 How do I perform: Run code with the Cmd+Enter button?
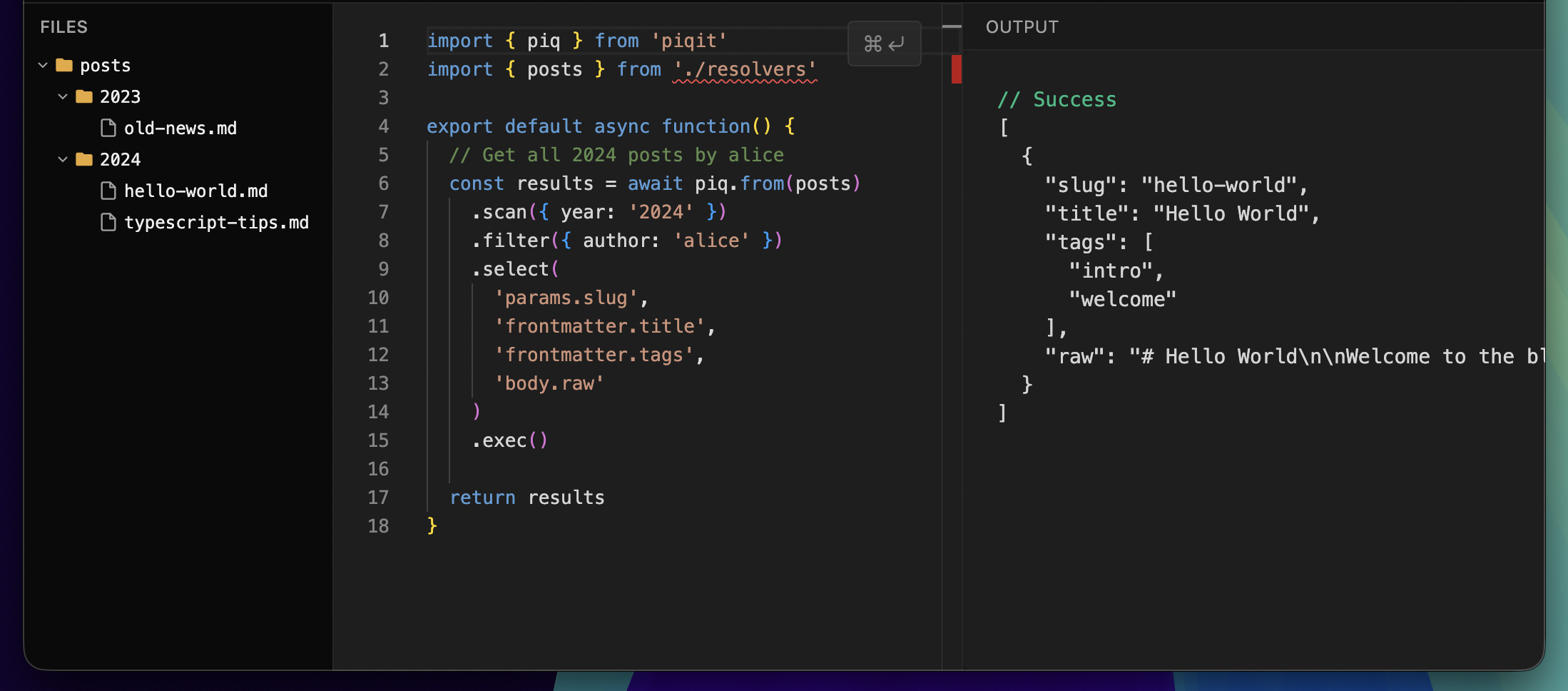[x=884, y=44]
